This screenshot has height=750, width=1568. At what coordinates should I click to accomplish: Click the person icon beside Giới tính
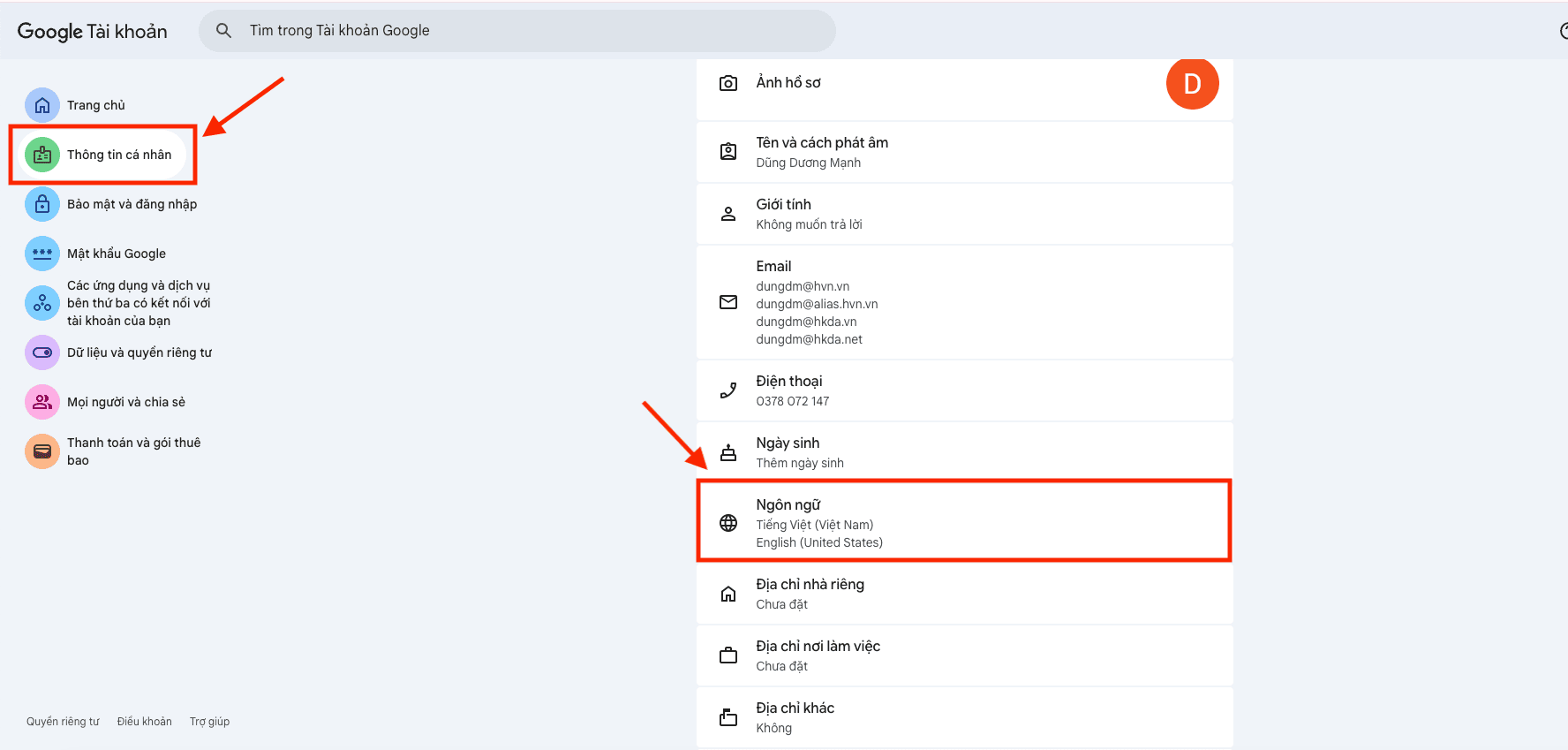728,214
